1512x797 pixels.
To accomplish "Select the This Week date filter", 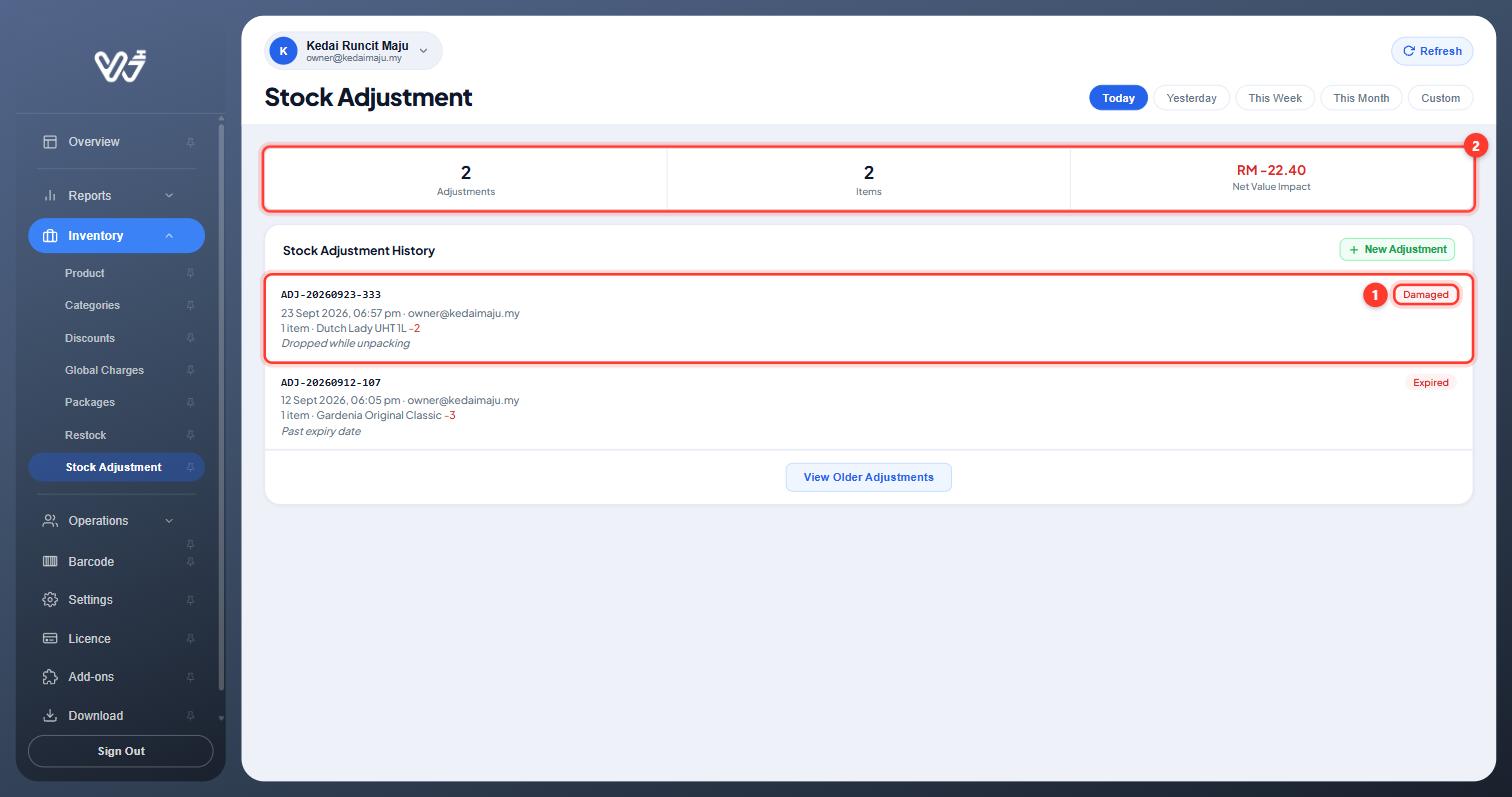I will [x=1275, y=98].
